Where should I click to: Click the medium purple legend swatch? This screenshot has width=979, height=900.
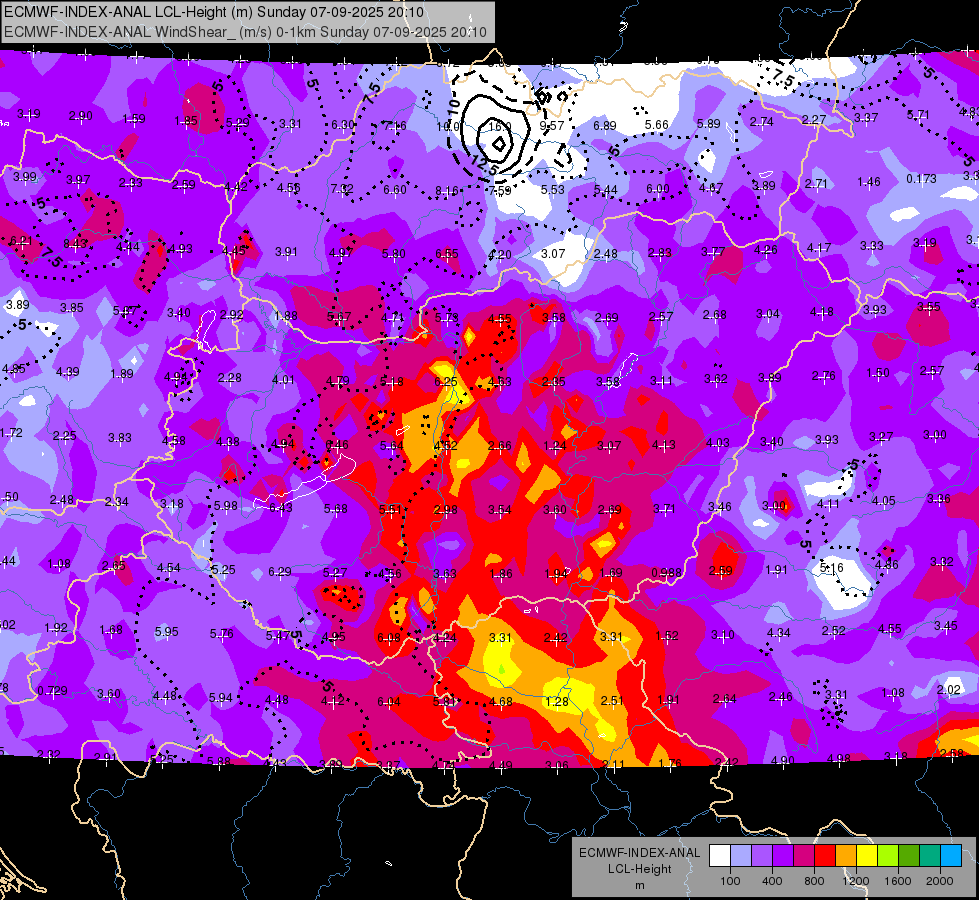(x=762, y=855)
